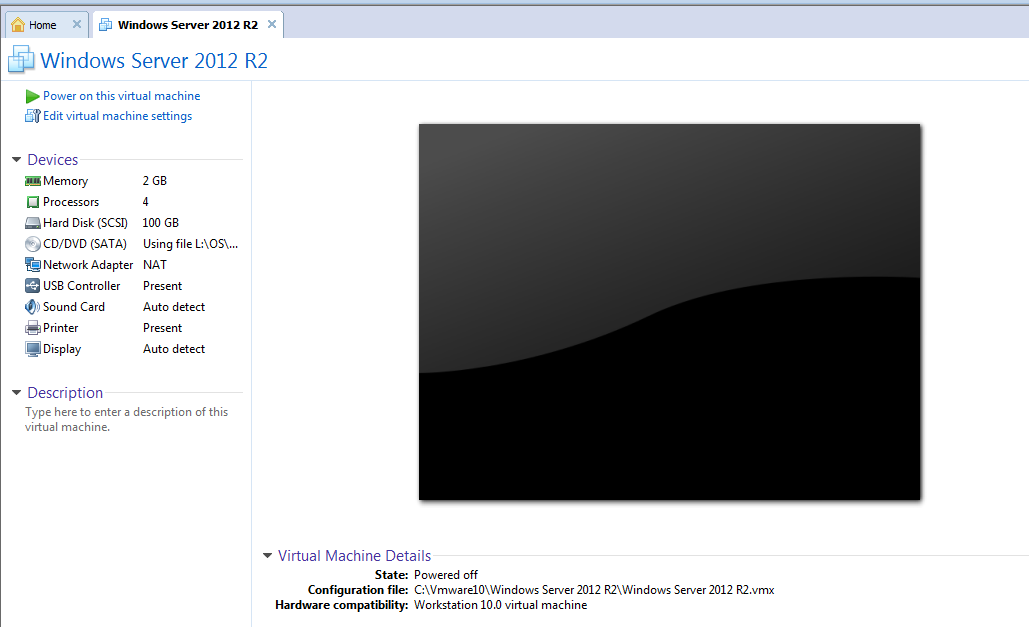Click the processors value 4
This screenshot has width=1029, height=627.
(146, 202)
